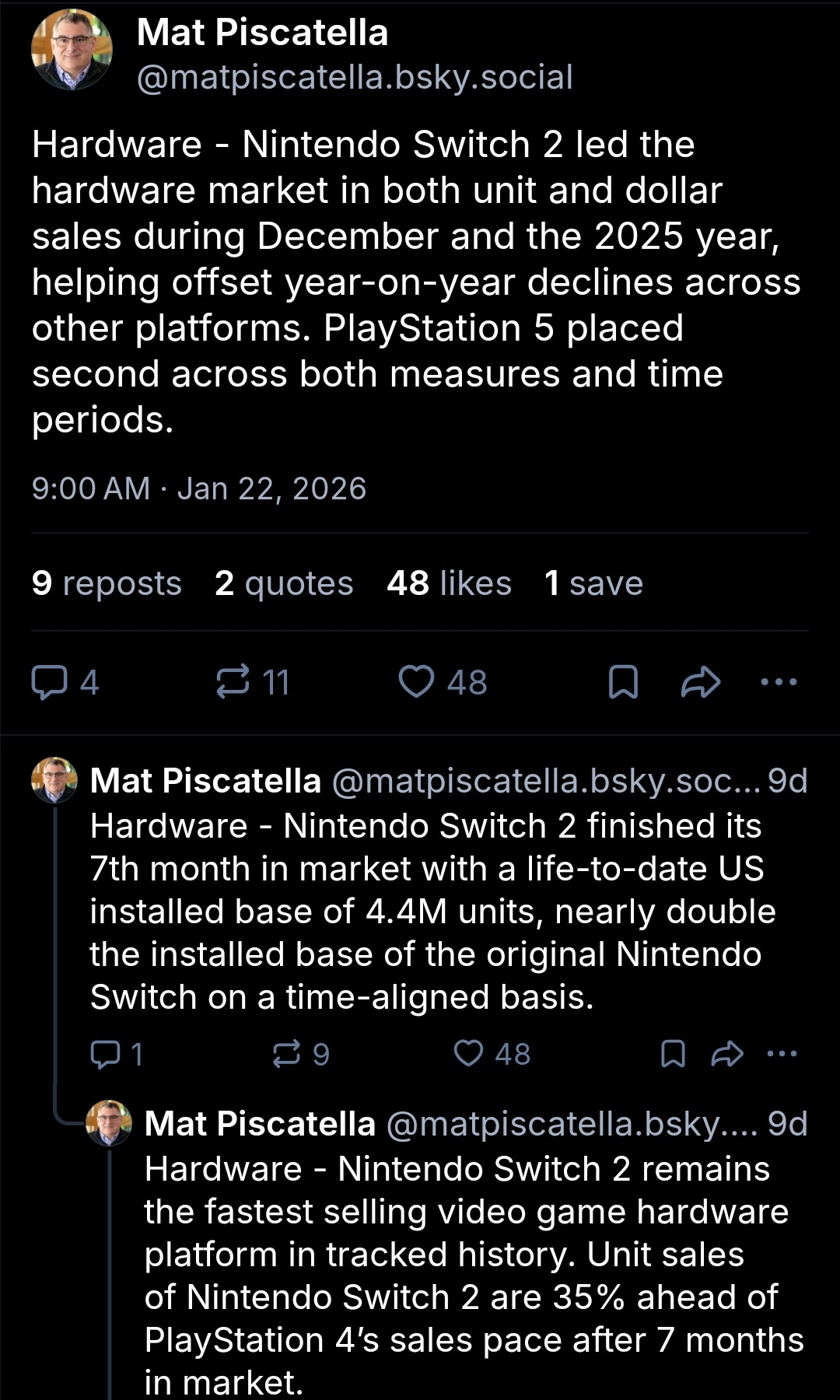Open more options for the first reply
The width and height of the screenshot is (840, 1400).
pyautogui.click(x=782, y=1054)
